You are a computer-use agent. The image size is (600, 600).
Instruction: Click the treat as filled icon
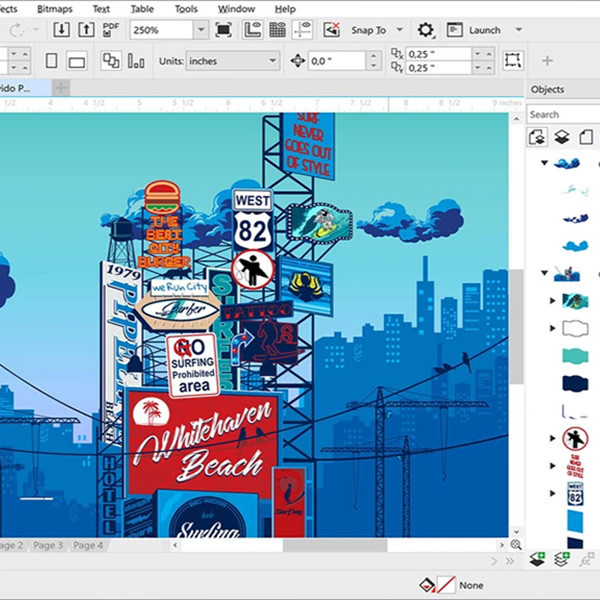pos(513,60)
